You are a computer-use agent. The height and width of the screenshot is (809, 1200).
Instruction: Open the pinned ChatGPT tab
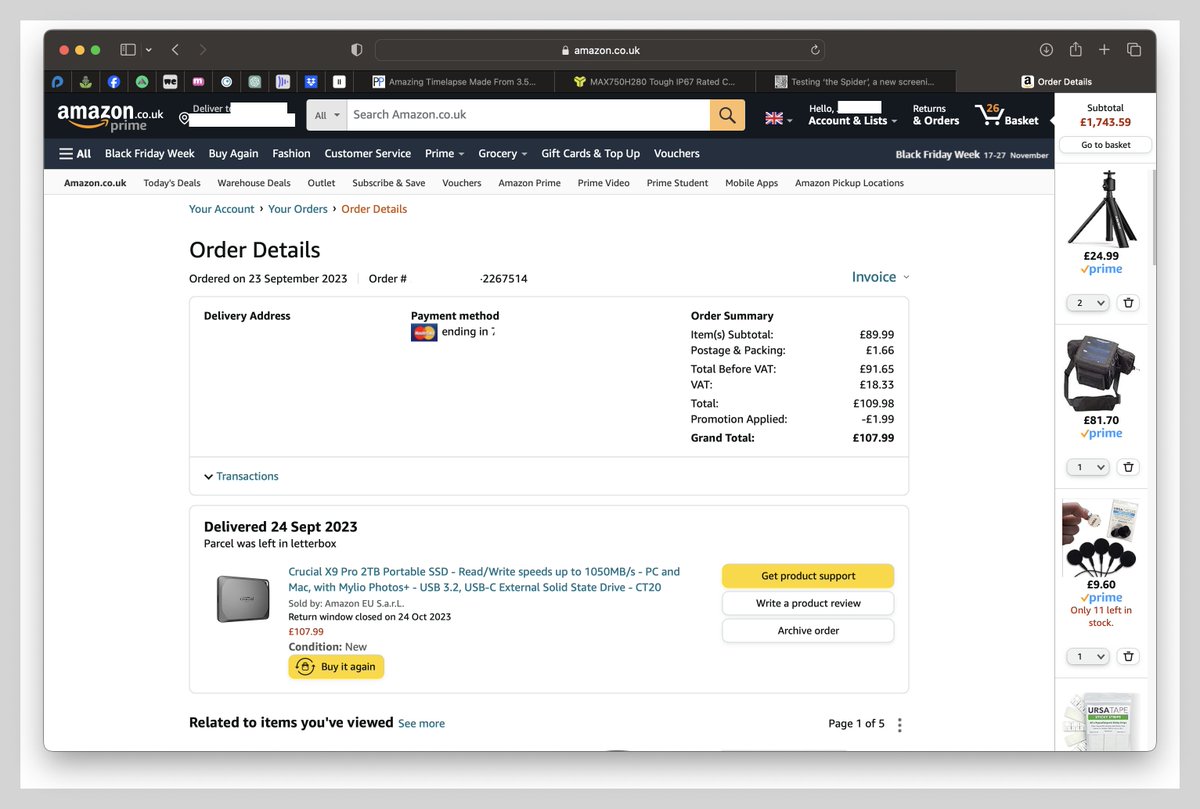pyautogui.click(x=255, y=81)
